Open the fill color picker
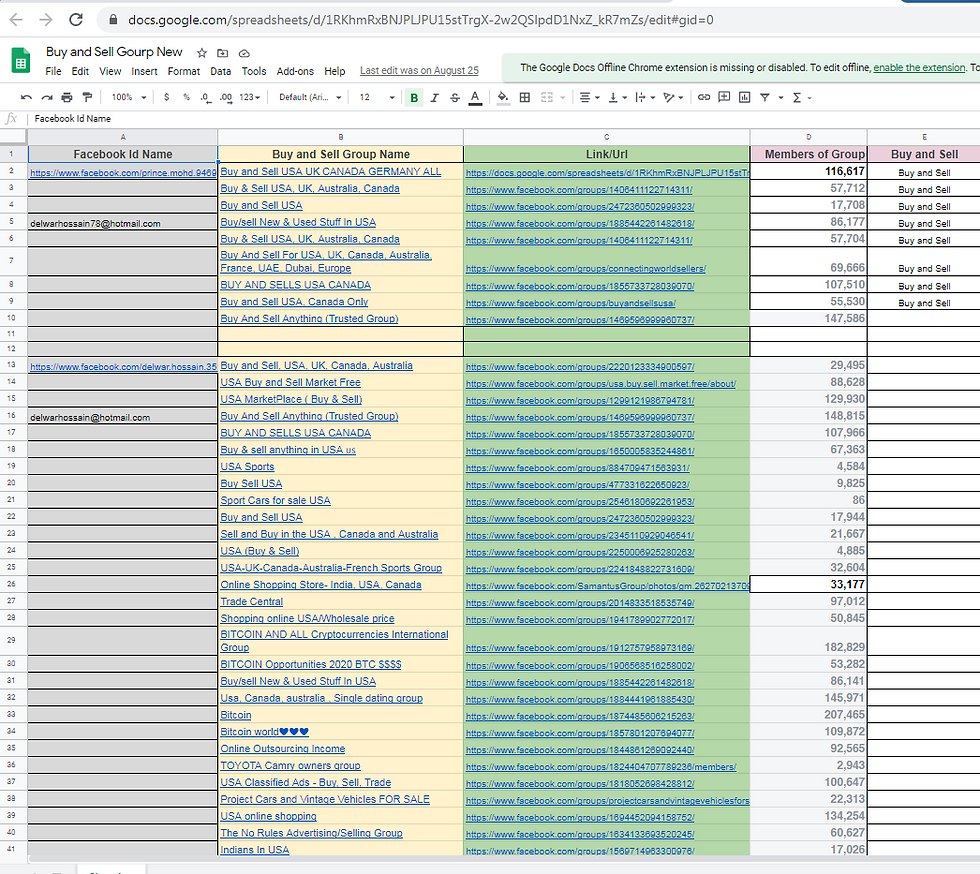 coord(503,98)
